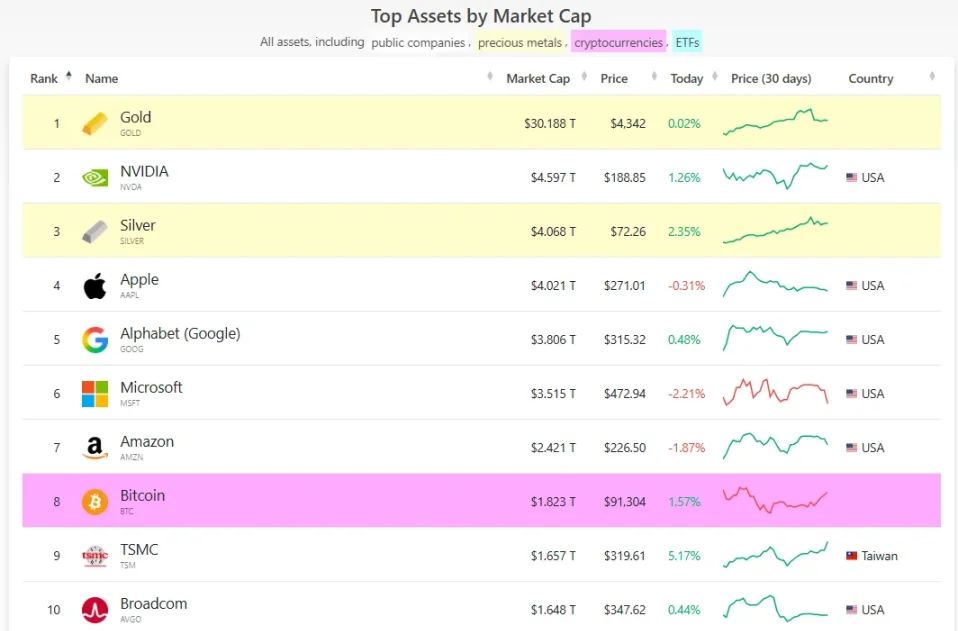Screen dimensions: 958x631
Task: Open the Gold asset page
Action: coord(136,117)
